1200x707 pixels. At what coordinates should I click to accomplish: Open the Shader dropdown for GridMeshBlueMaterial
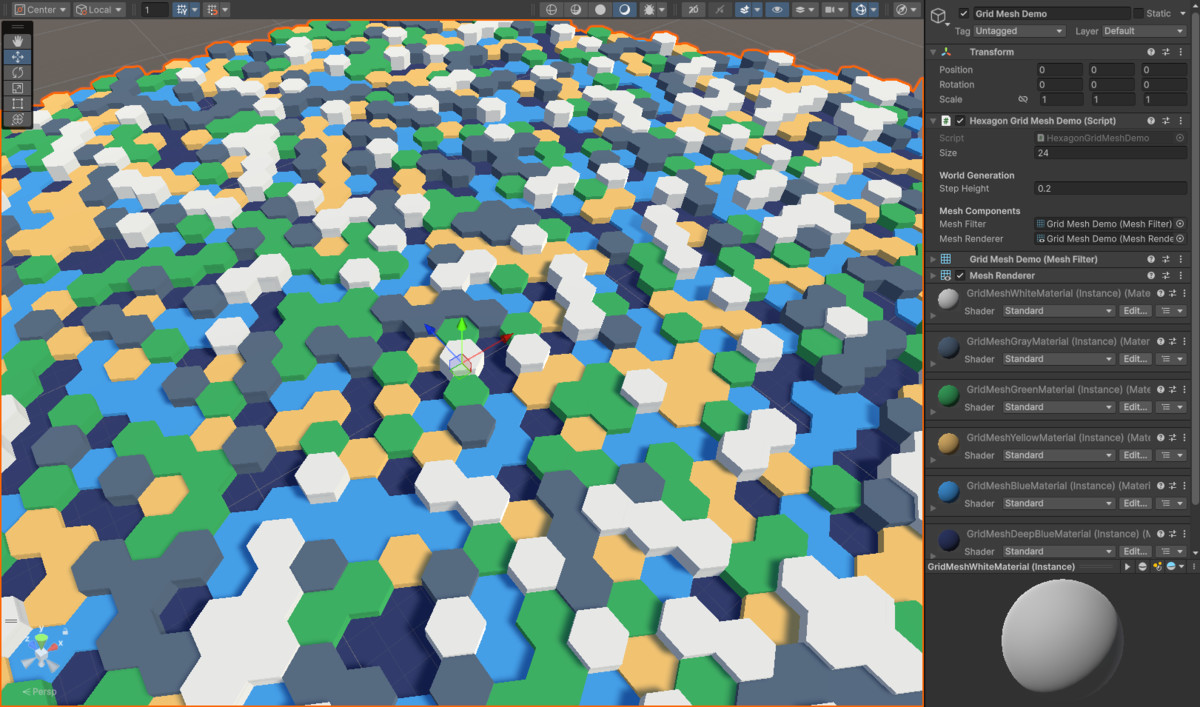click(x=1058, y=503)
